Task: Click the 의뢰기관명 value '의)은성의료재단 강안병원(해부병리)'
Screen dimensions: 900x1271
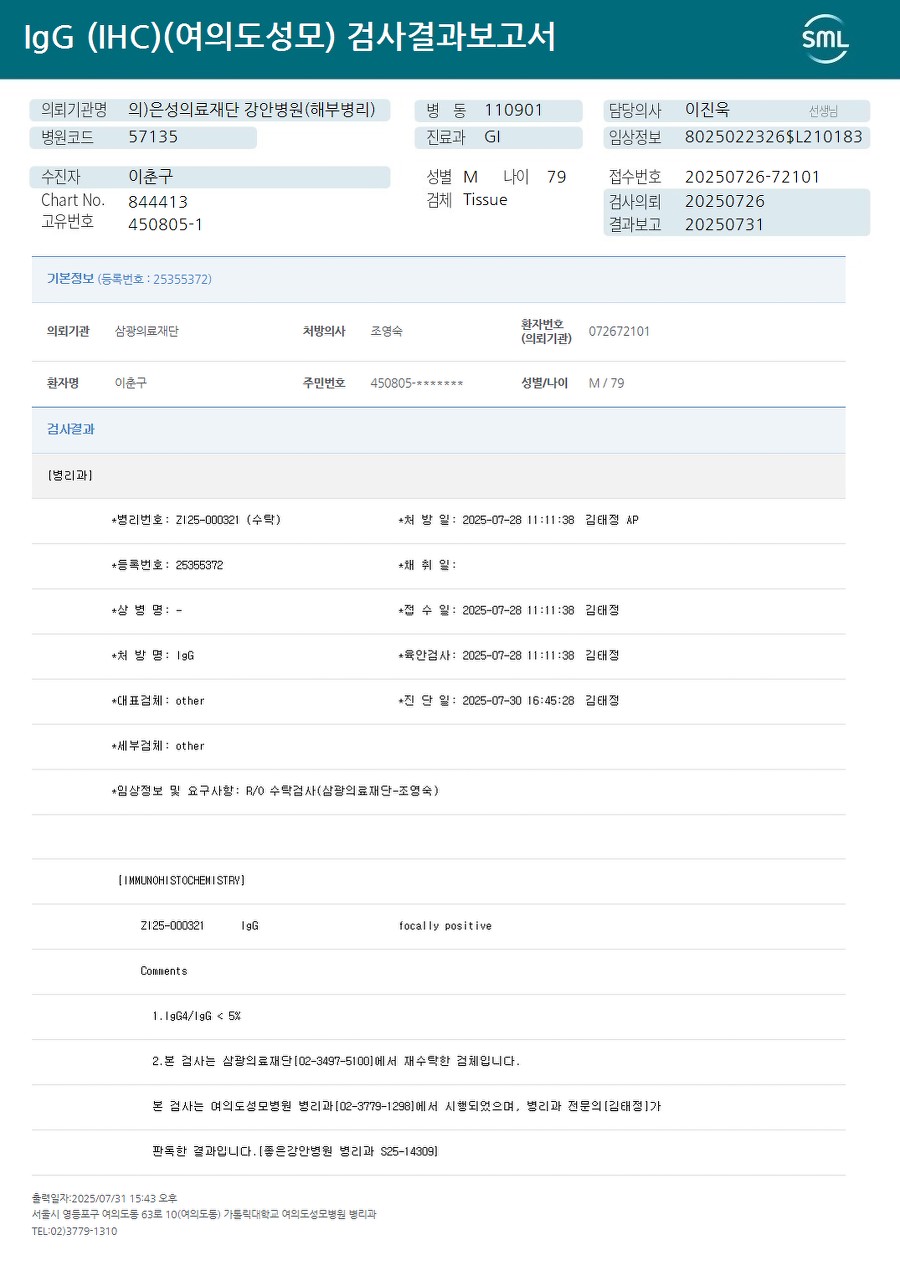Action: coord(253,110)
